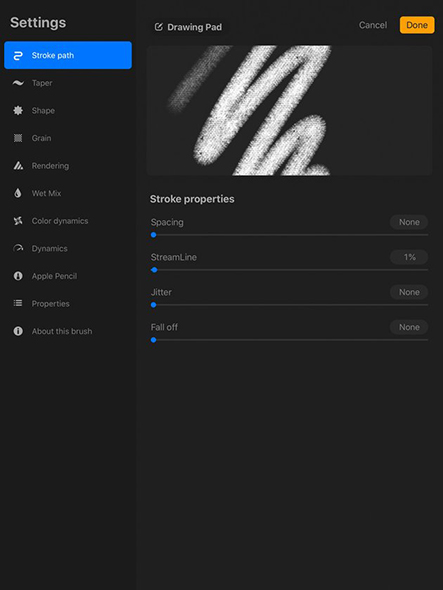Click the Jitter slider track
The width and height of the screenshot is (443, 590).
289,305
